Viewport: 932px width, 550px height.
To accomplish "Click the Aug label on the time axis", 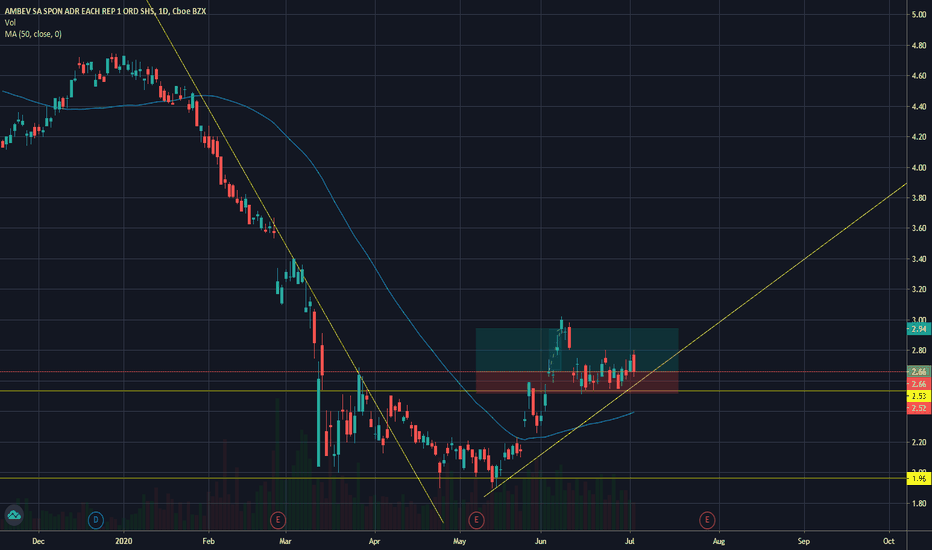I will [x=719, y=541].
